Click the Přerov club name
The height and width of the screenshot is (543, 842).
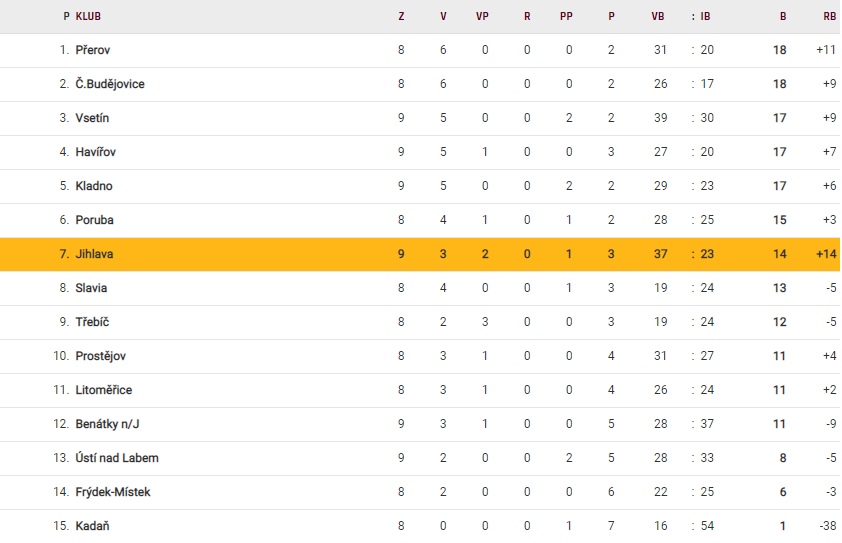(x=93, y=50)
